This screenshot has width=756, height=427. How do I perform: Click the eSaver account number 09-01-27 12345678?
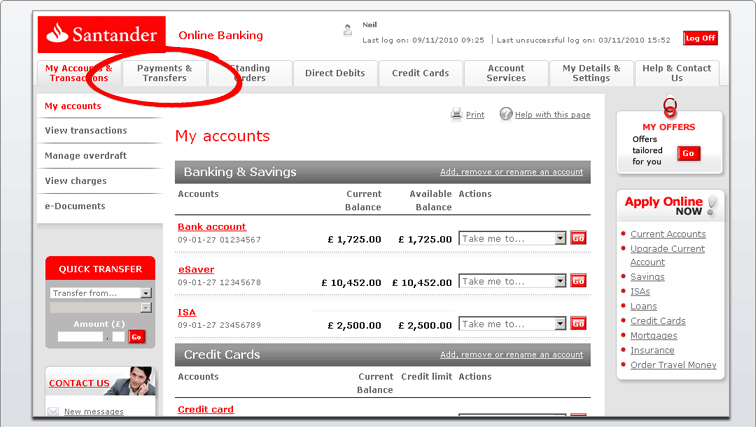click(x=219, y=282)
